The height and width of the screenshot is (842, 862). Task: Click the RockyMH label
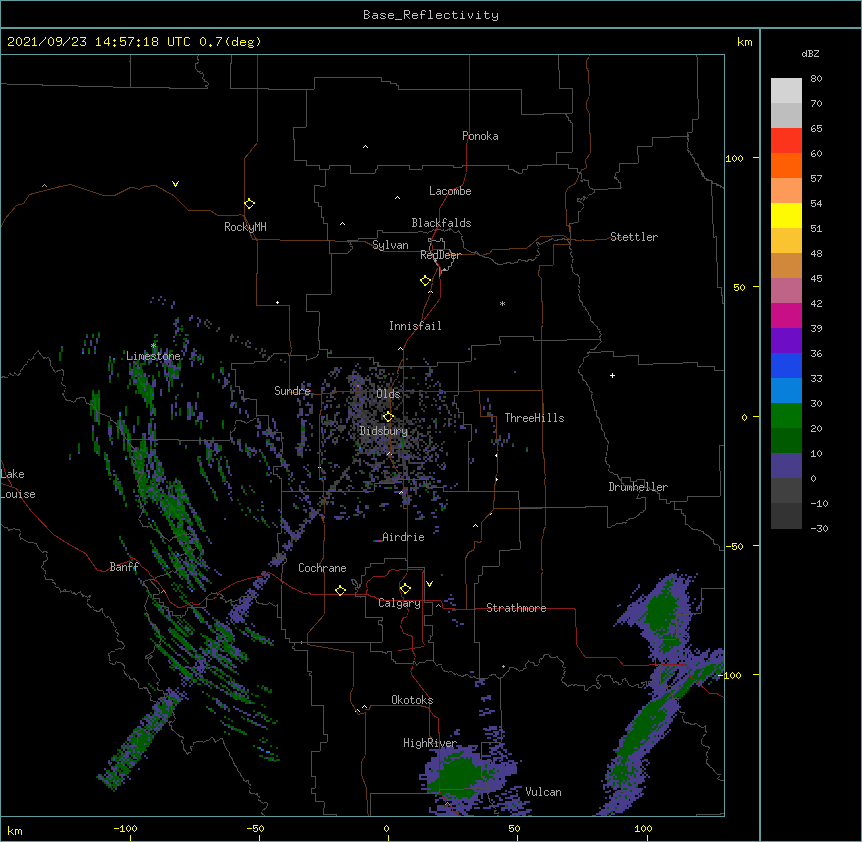pyautogui.click(x=245, y=227)
